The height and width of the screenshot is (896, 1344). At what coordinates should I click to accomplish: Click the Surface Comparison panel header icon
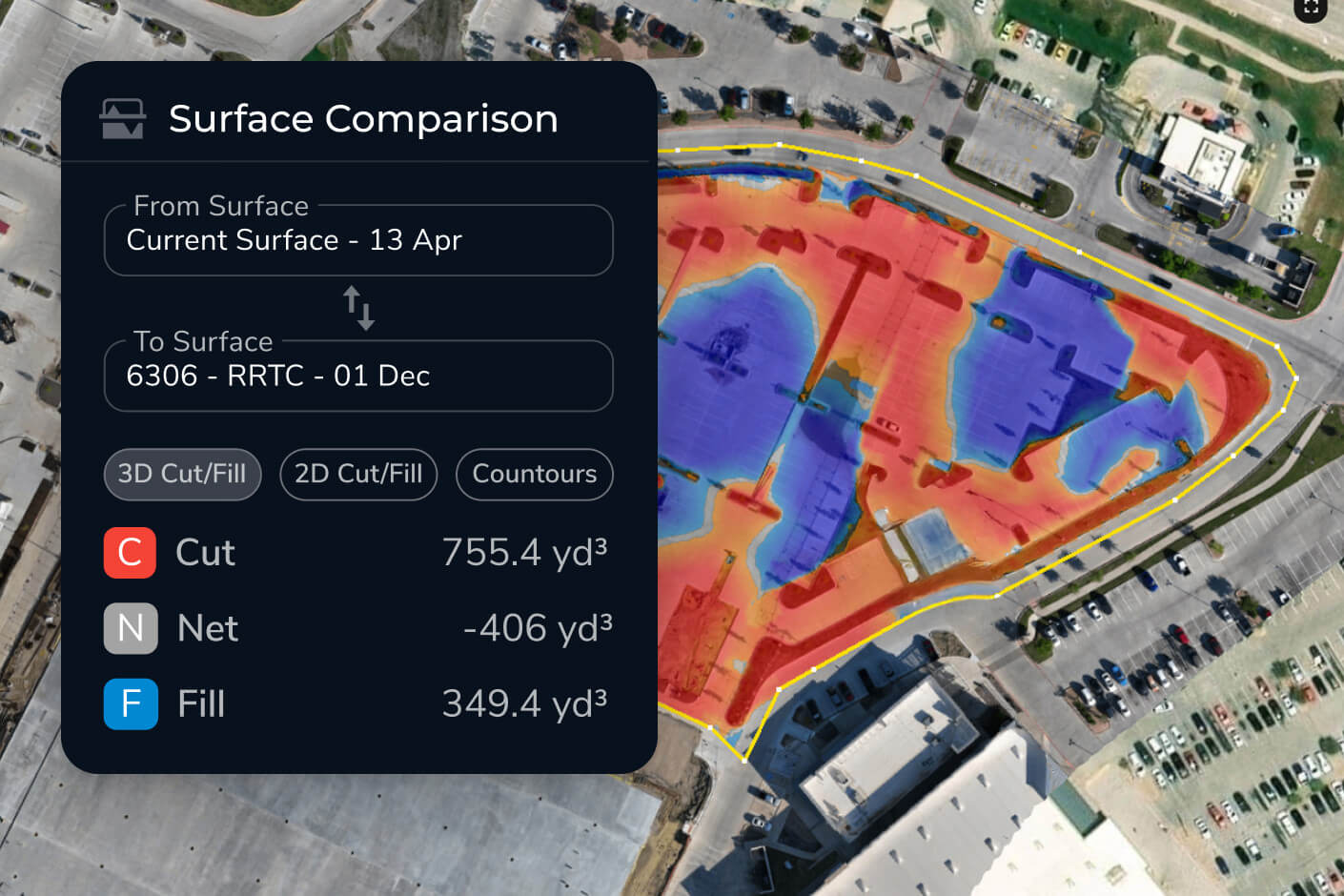(123, 119)
